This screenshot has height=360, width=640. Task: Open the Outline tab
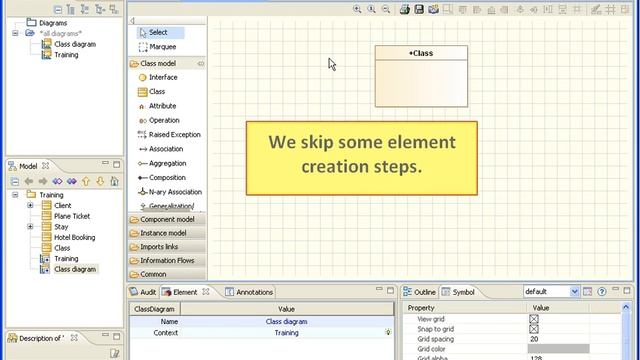(x=419, y=292)
